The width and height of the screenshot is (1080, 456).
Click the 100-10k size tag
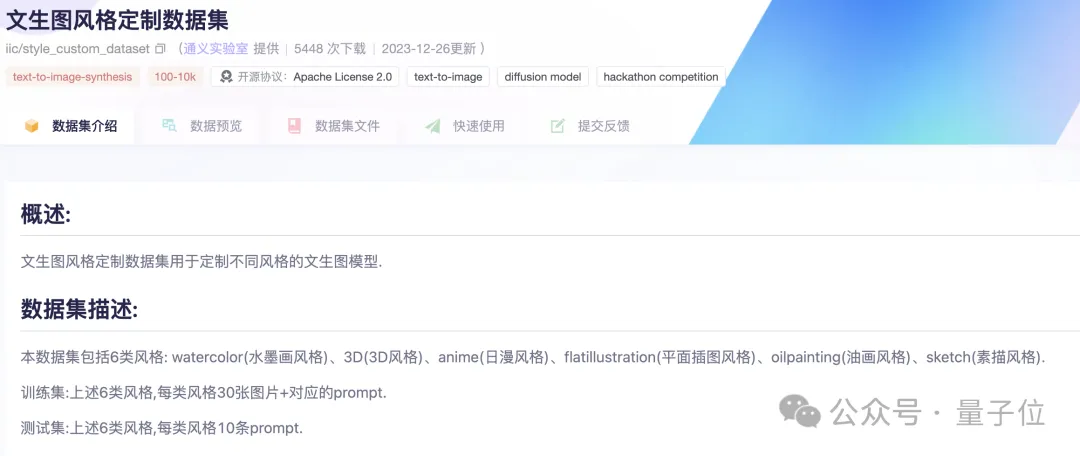click(175, 77)
